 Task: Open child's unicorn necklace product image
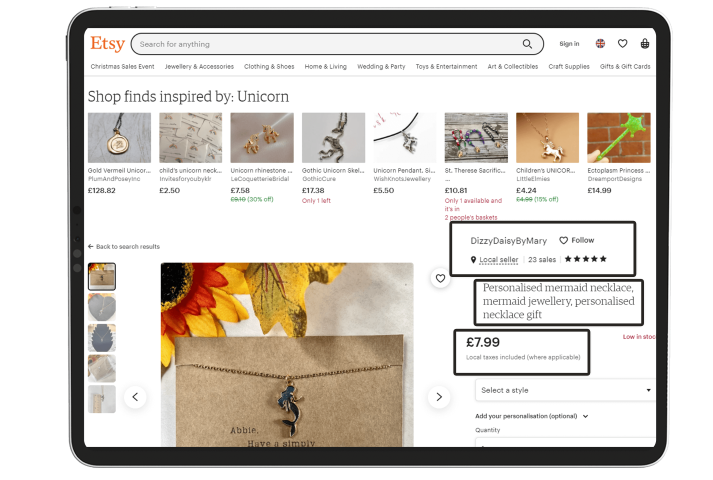point(191,138)
